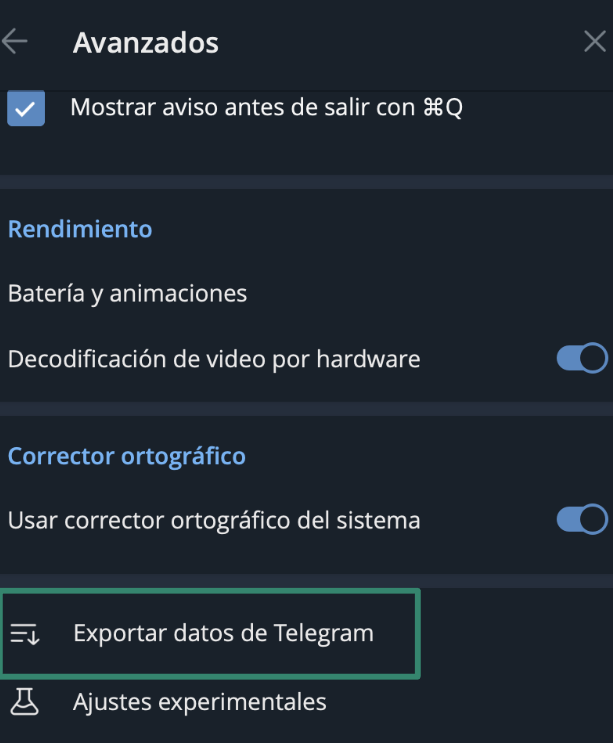Uncheck the Mostrar aviso antes de salir checkbox
The width and height of the screenshot is (613, 743).
26,108
